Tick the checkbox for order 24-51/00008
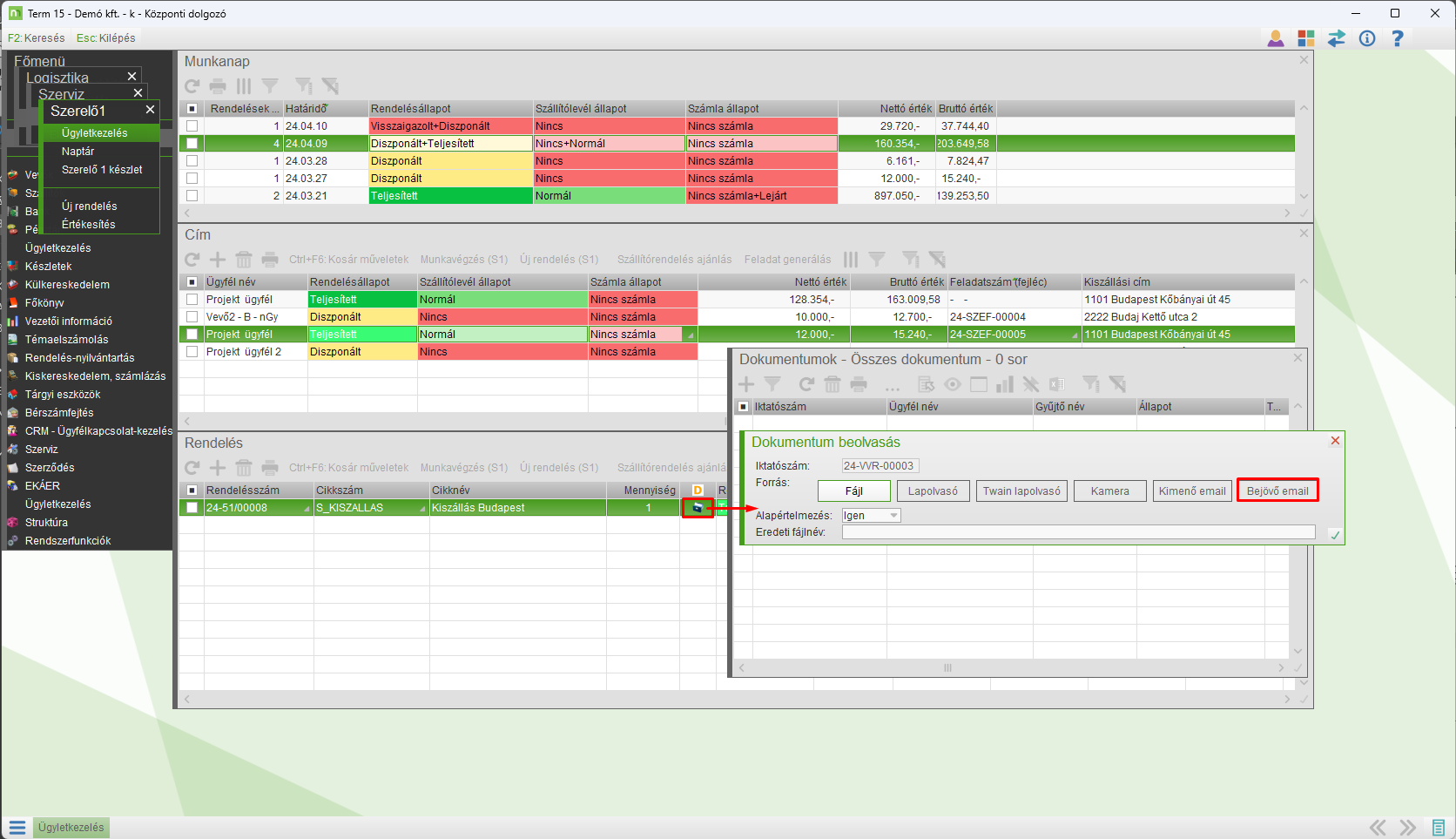The image size is (1456, 839). click(x=192, y=508)
